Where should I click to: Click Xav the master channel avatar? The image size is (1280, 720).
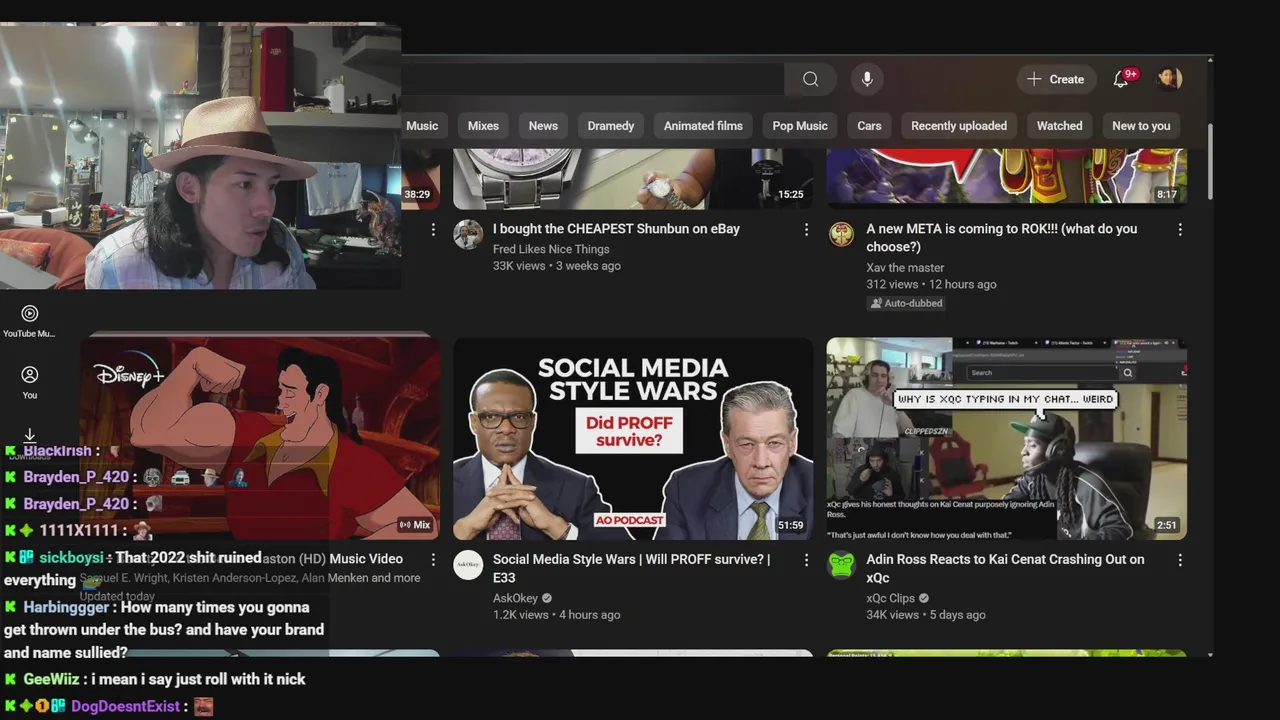tap(842, 235)
